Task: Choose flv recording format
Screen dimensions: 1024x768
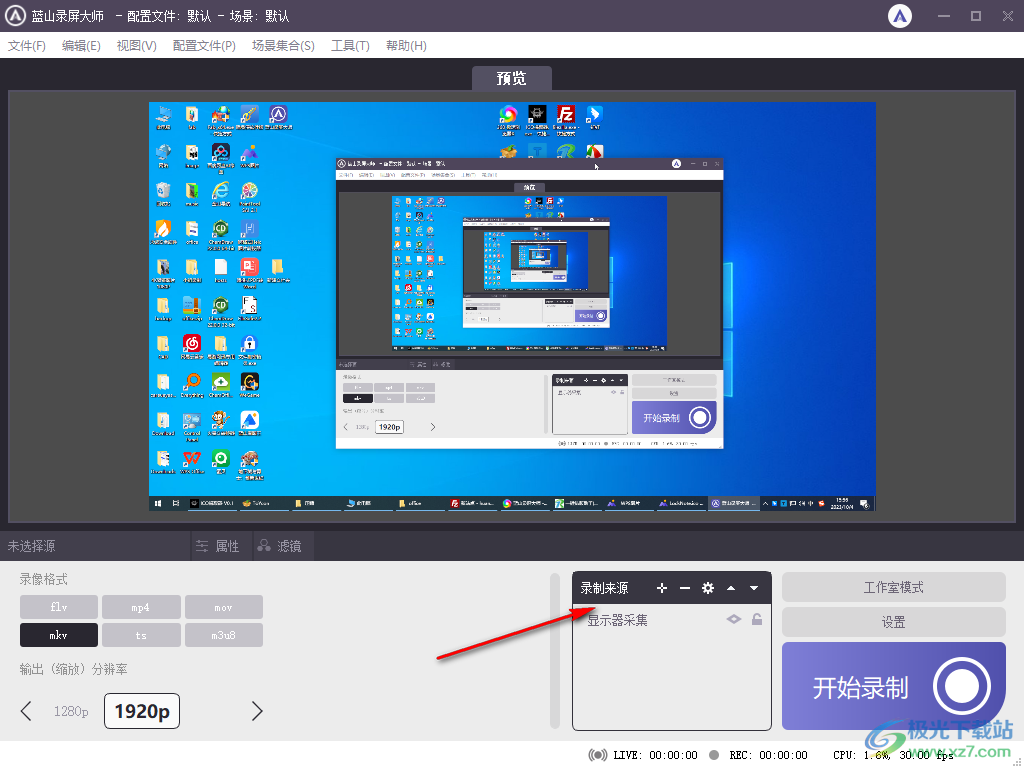Action: [59, 607]
